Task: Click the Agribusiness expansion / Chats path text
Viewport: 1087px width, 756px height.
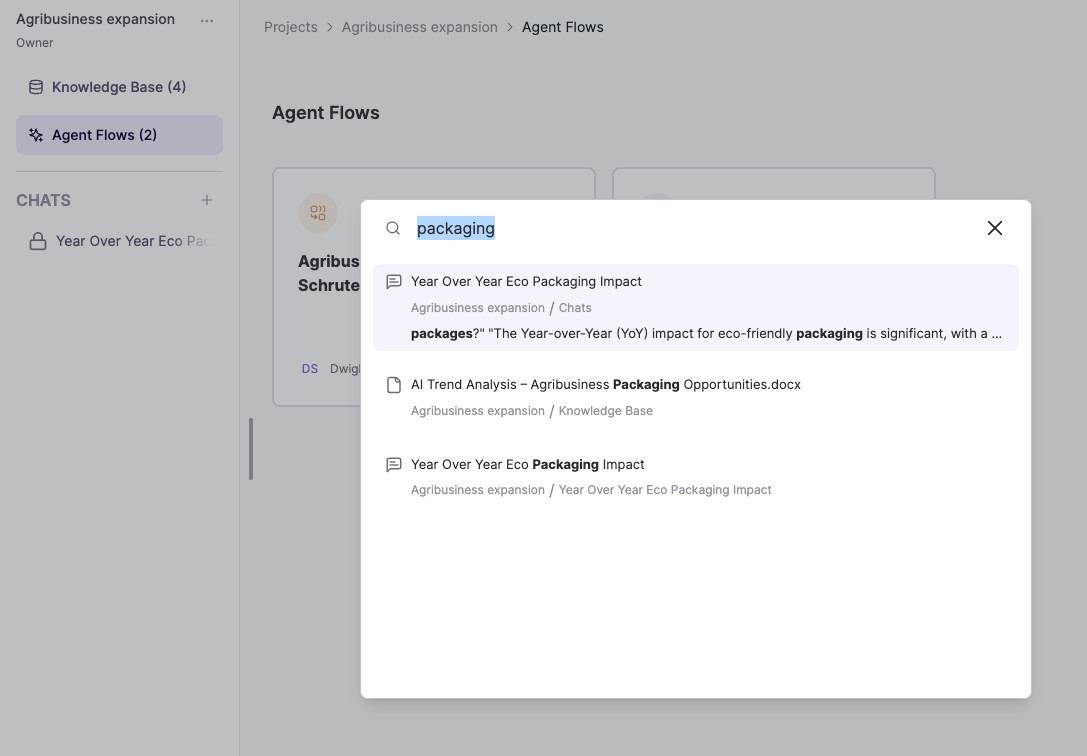Action: tap(501, 308)
